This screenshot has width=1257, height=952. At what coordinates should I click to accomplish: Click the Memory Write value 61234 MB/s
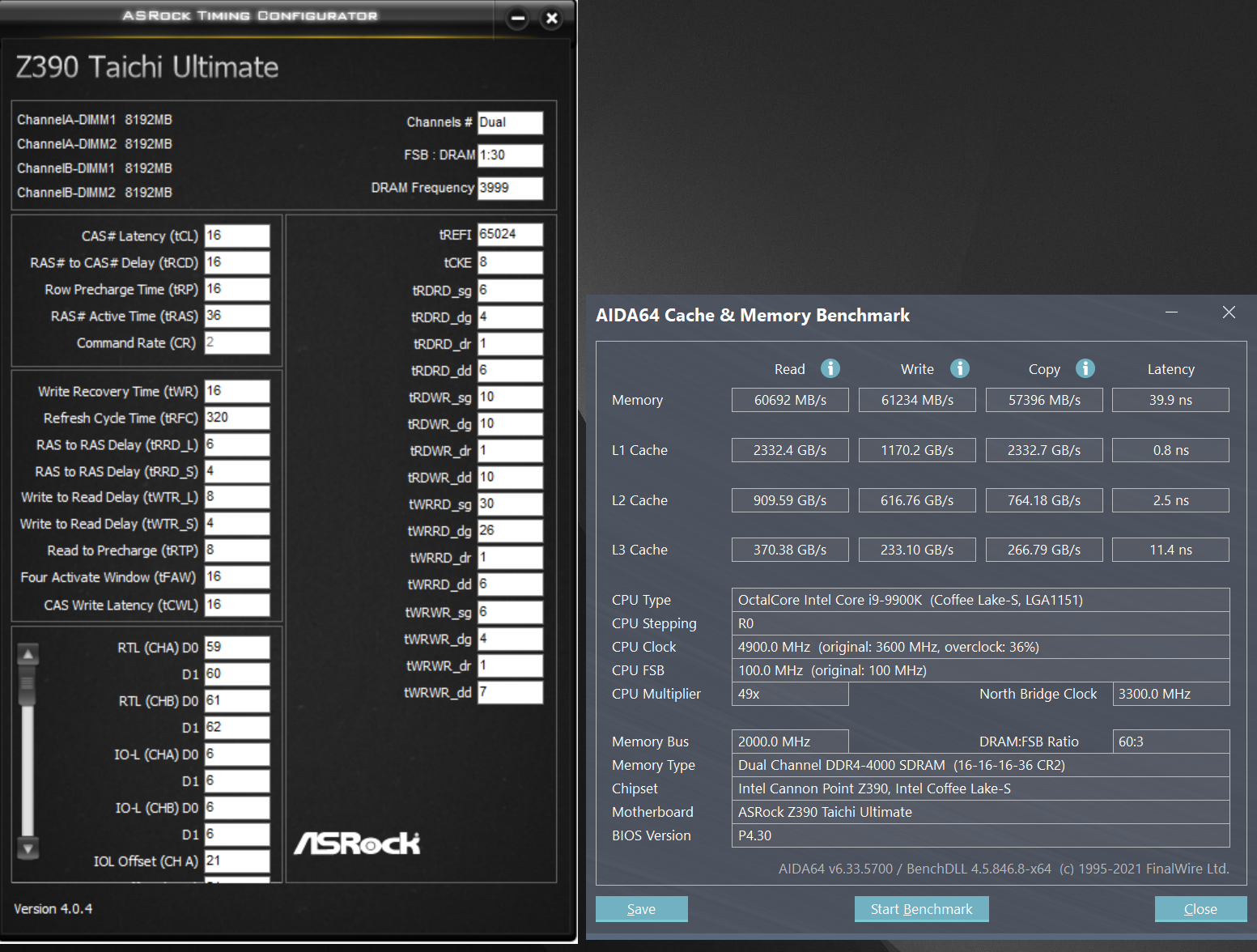917,400
